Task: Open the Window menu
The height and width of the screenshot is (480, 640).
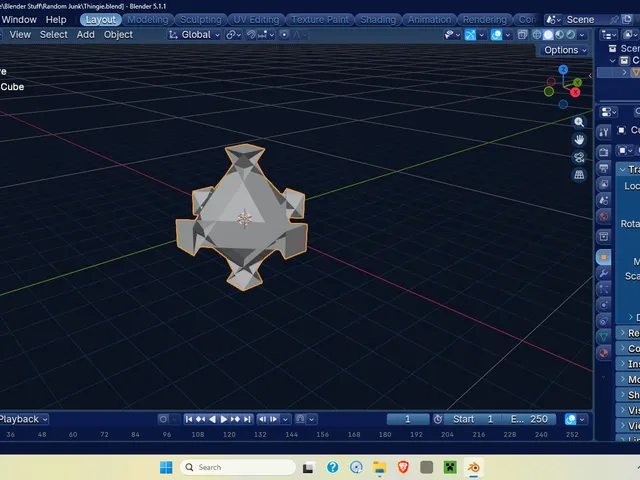Action: coord(19,20)
